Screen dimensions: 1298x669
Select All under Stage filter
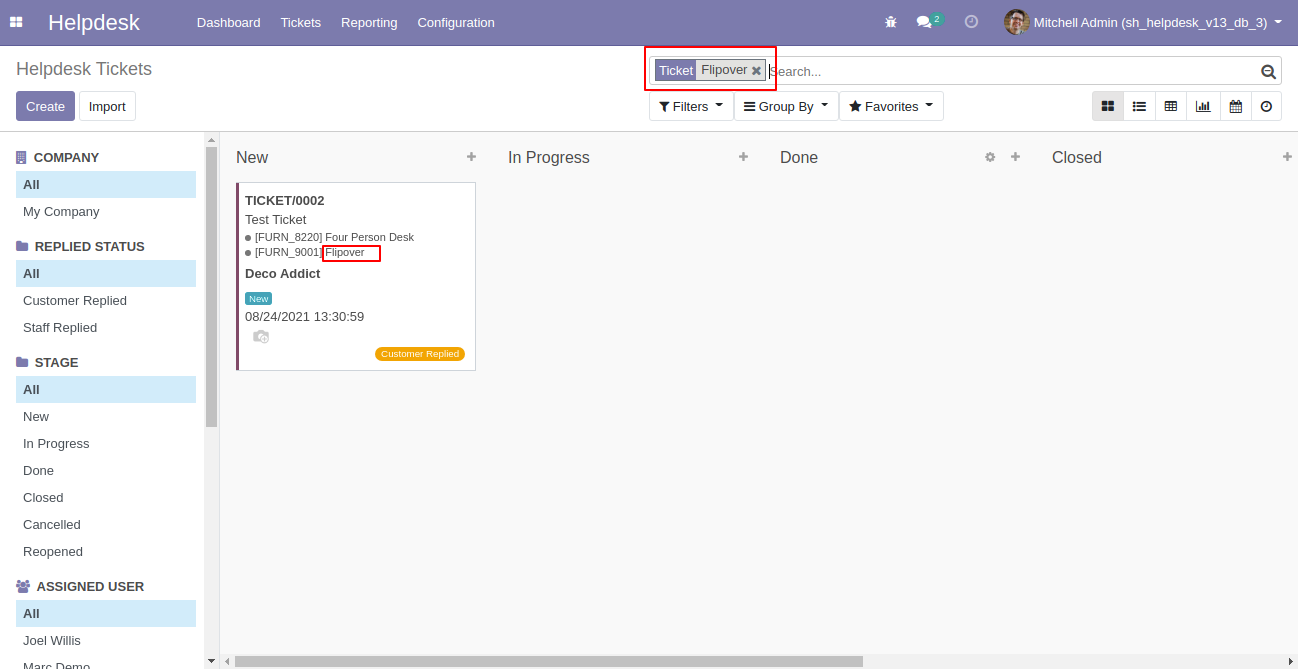106,389
